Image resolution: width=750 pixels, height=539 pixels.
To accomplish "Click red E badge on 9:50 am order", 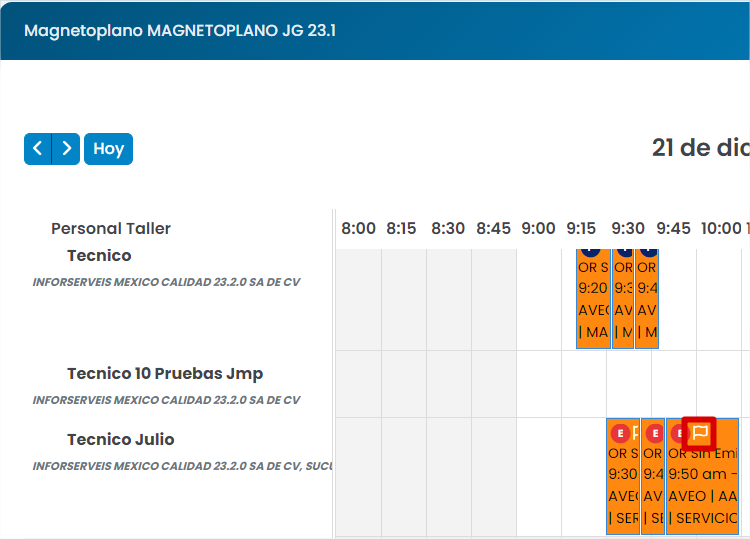I will pos(678,433).
